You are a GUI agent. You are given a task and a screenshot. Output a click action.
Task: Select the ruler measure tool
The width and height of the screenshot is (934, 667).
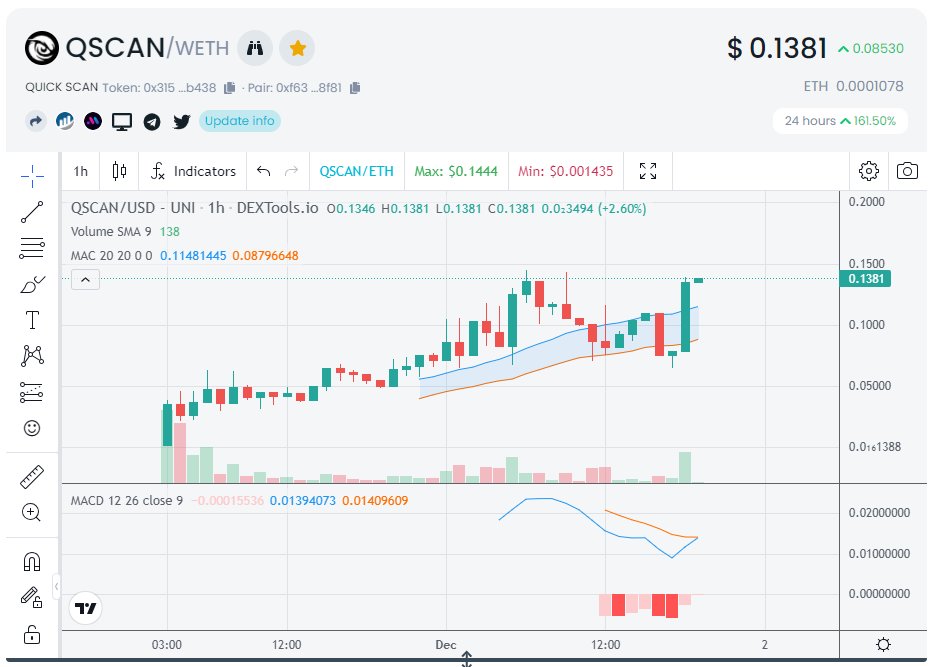point(32,476)
